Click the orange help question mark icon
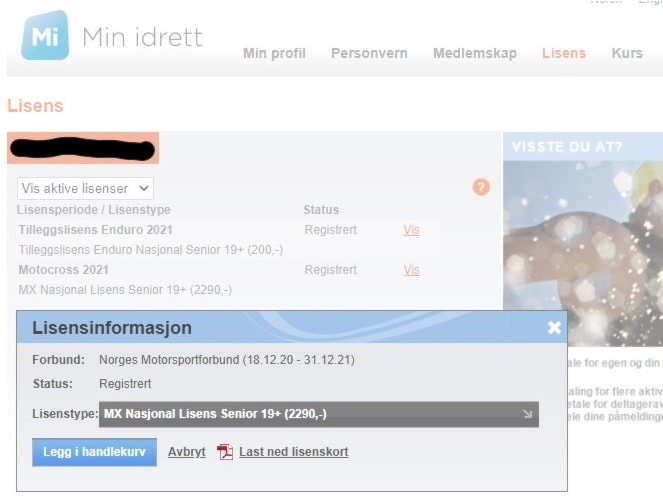 481,187
